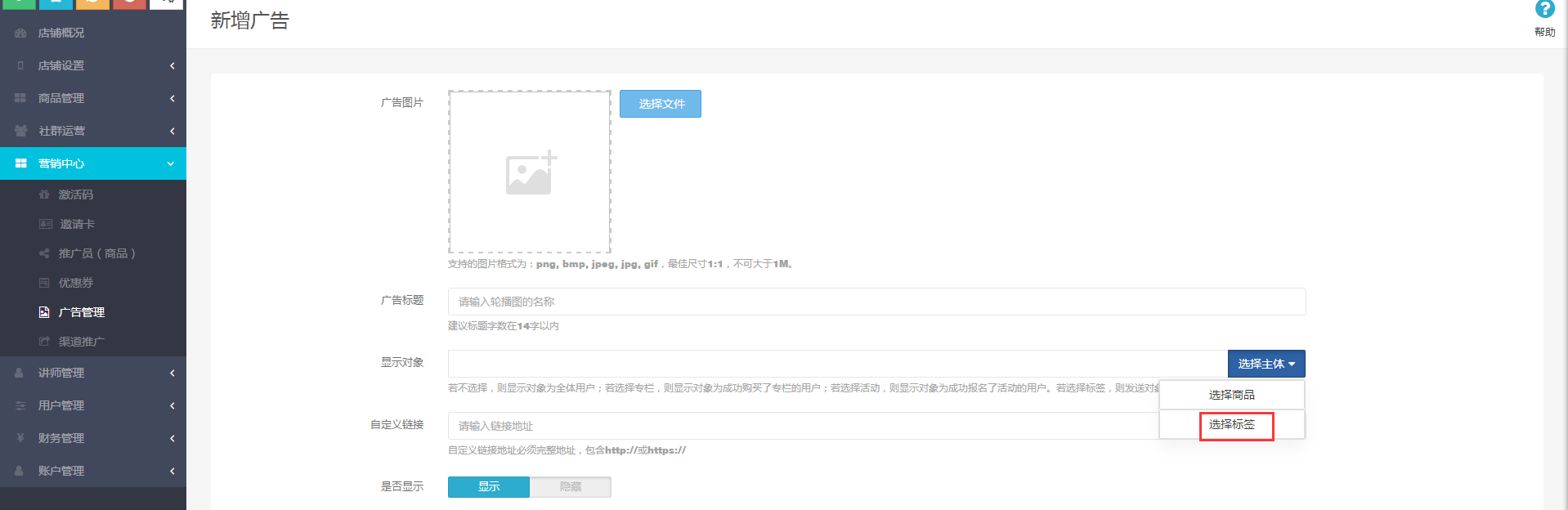Open 广告管理 in the sidebar
1568x510 pixels.
81,312
